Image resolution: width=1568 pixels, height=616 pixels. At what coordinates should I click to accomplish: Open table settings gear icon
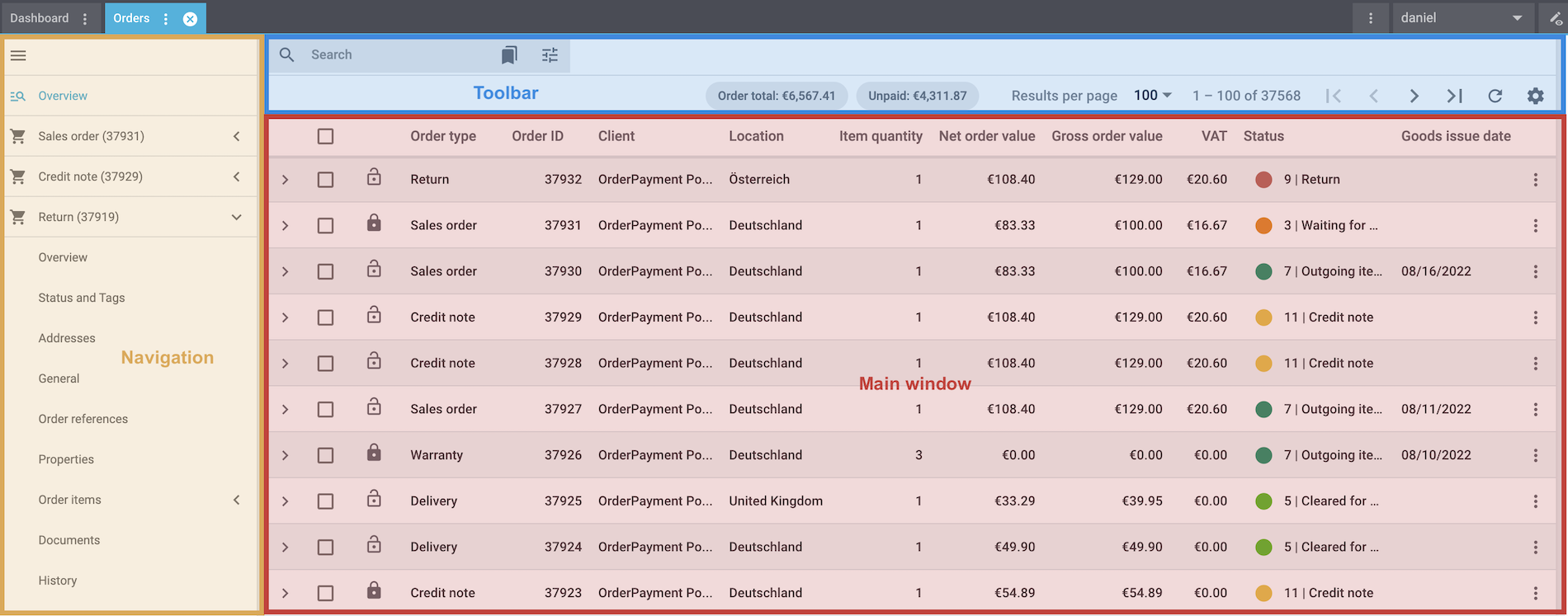coord(1535,96)
